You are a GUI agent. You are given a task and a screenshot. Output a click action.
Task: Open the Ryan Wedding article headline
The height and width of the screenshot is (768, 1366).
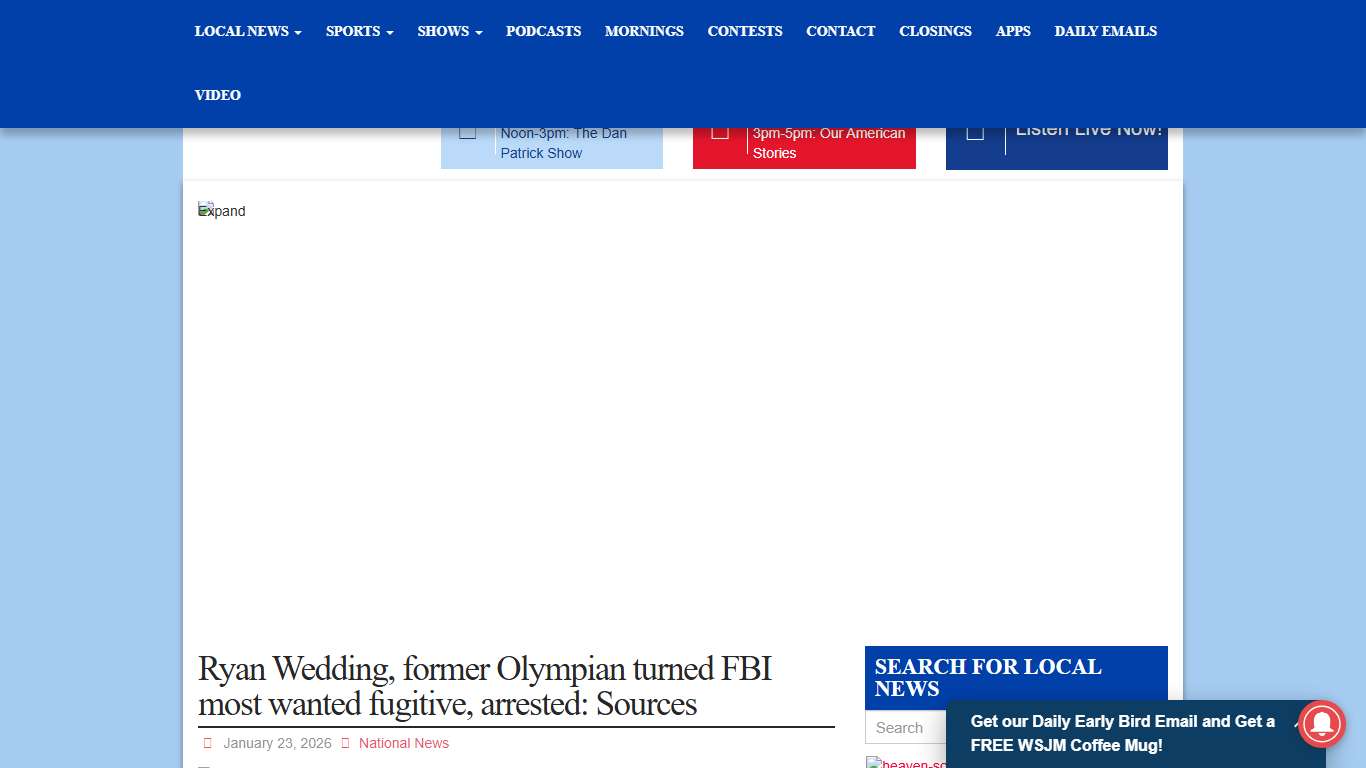coord(485,686)
